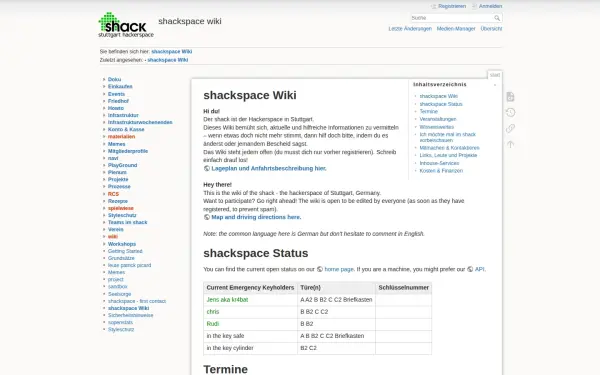600x375 pixels.
Task: Open the Übersicht sitemap link
Action: pos(491,29)
